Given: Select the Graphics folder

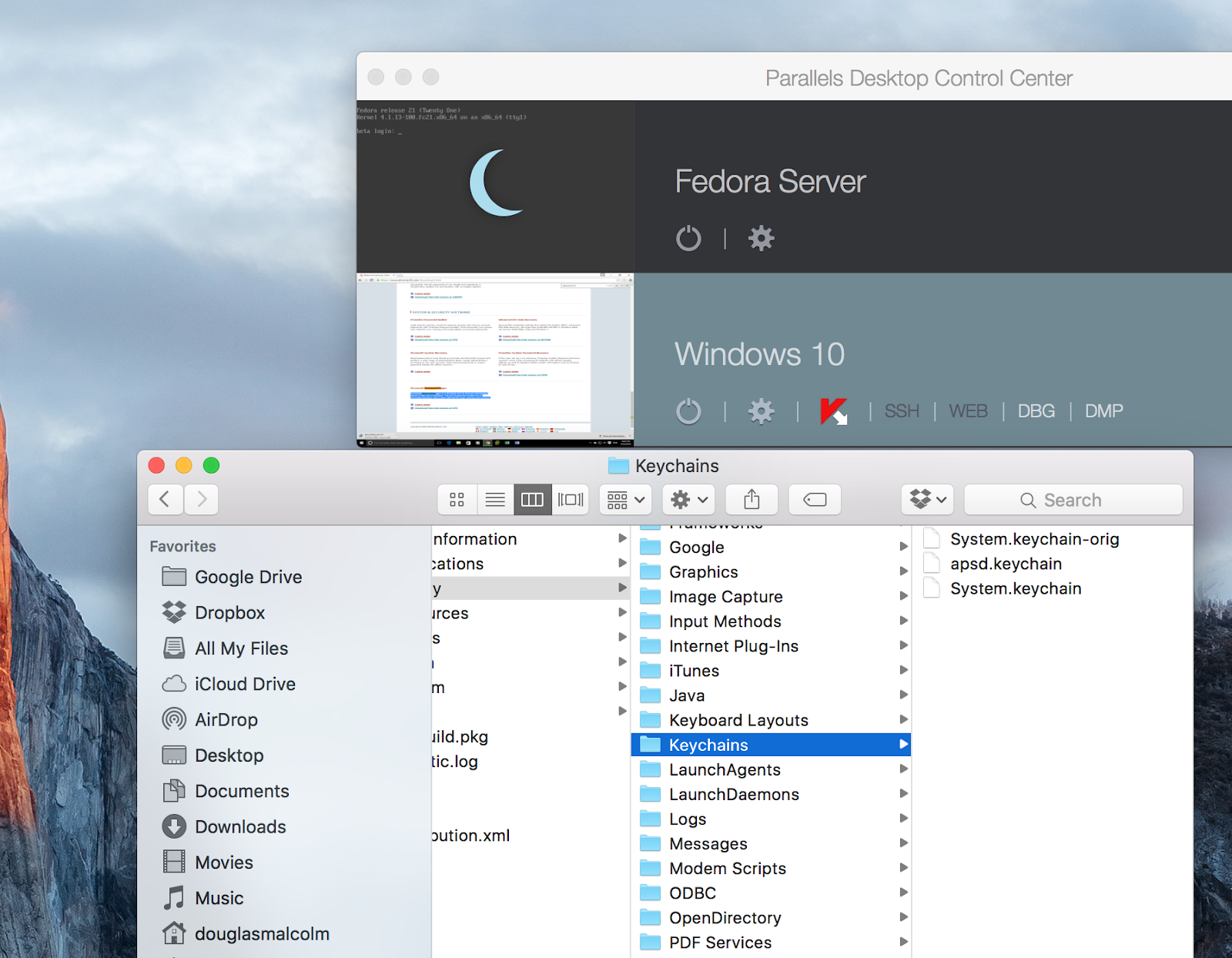Looking at the screenshot, I should 771,572.
